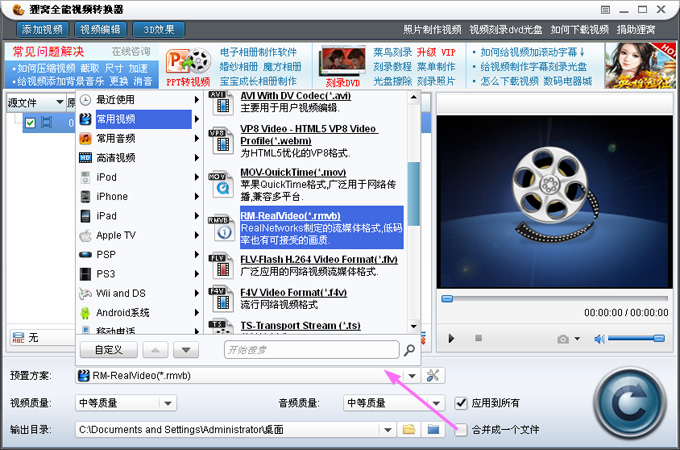Image resolution: width=680 pixels, height=450 pixels.
Task: Click the large blue convert button
Action: [x=630, y=403]
